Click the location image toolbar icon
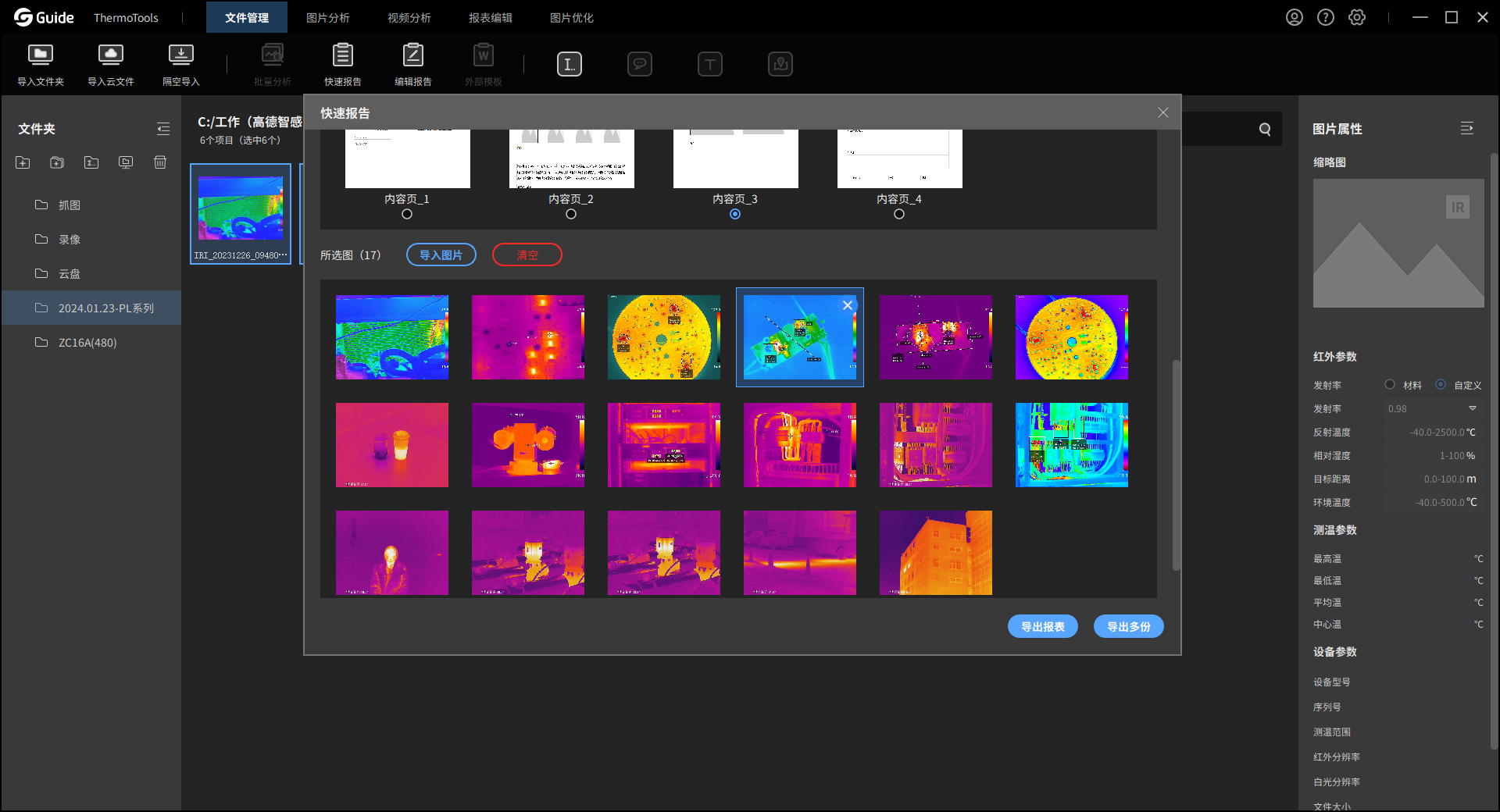The width and height of the screenshot is (1500, 812). pyautogui.click(x=780, y=64)
